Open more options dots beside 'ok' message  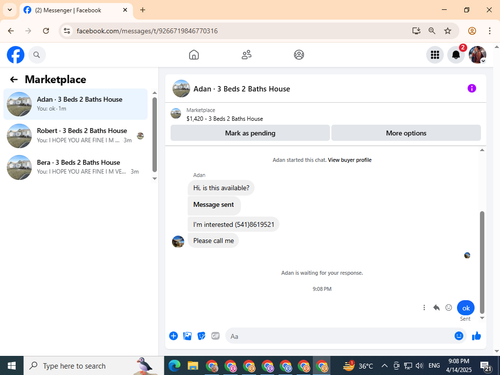click(x=424, y=307)
